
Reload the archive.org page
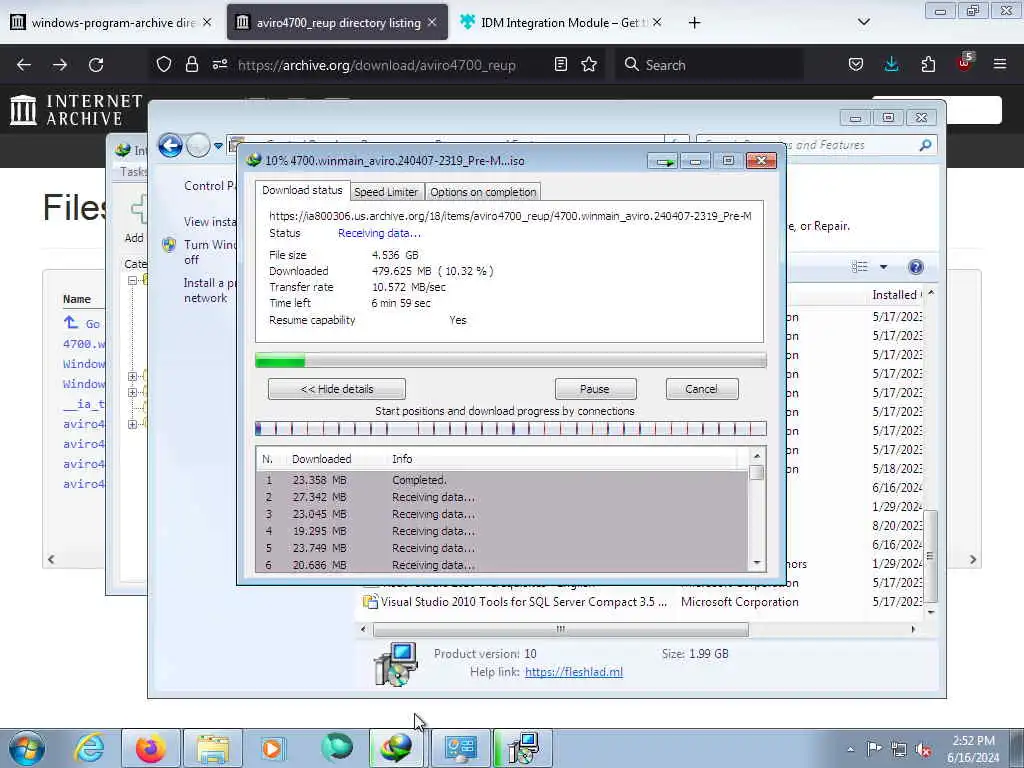tap(96, 65)
